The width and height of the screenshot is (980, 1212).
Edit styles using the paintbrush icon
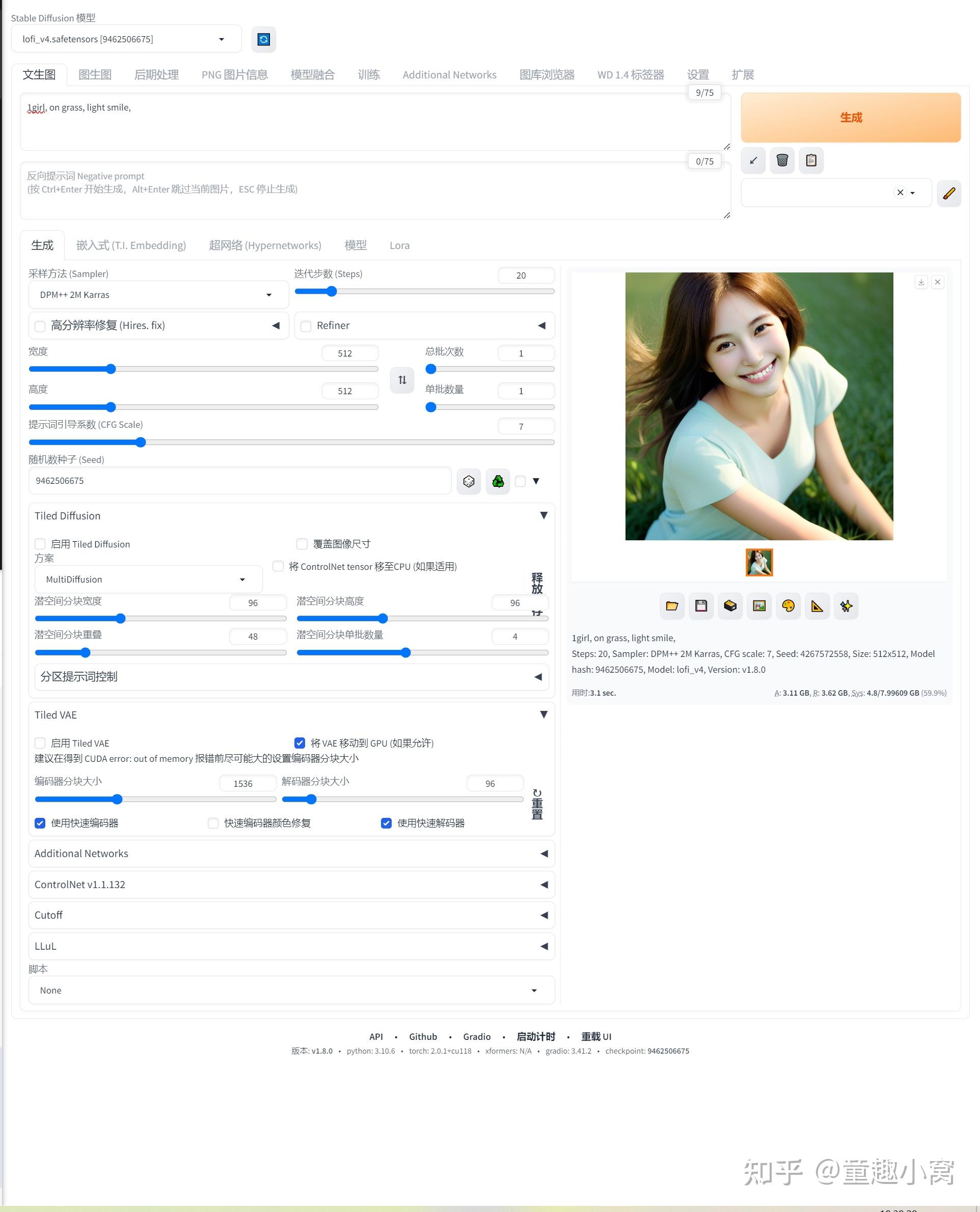pyautogui.click(x=948, y=194)
